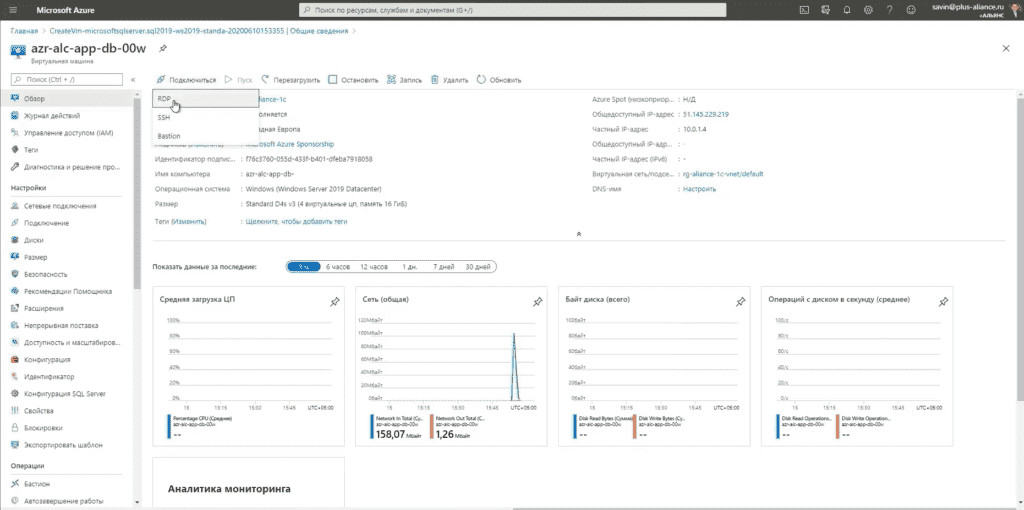
Task: Click Обновить toolbar button
Action: coord(499,80)
